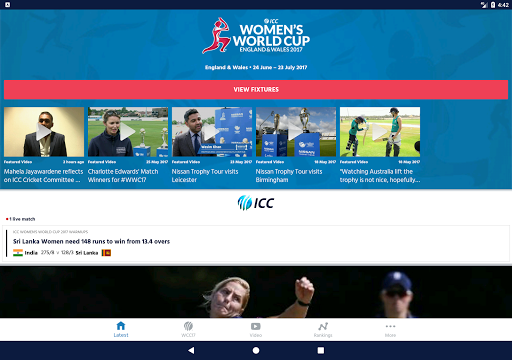The height and width of the screenshot is (360, 512).
Task: Click the Women's World Cup logo
Action: pos(256,35)
